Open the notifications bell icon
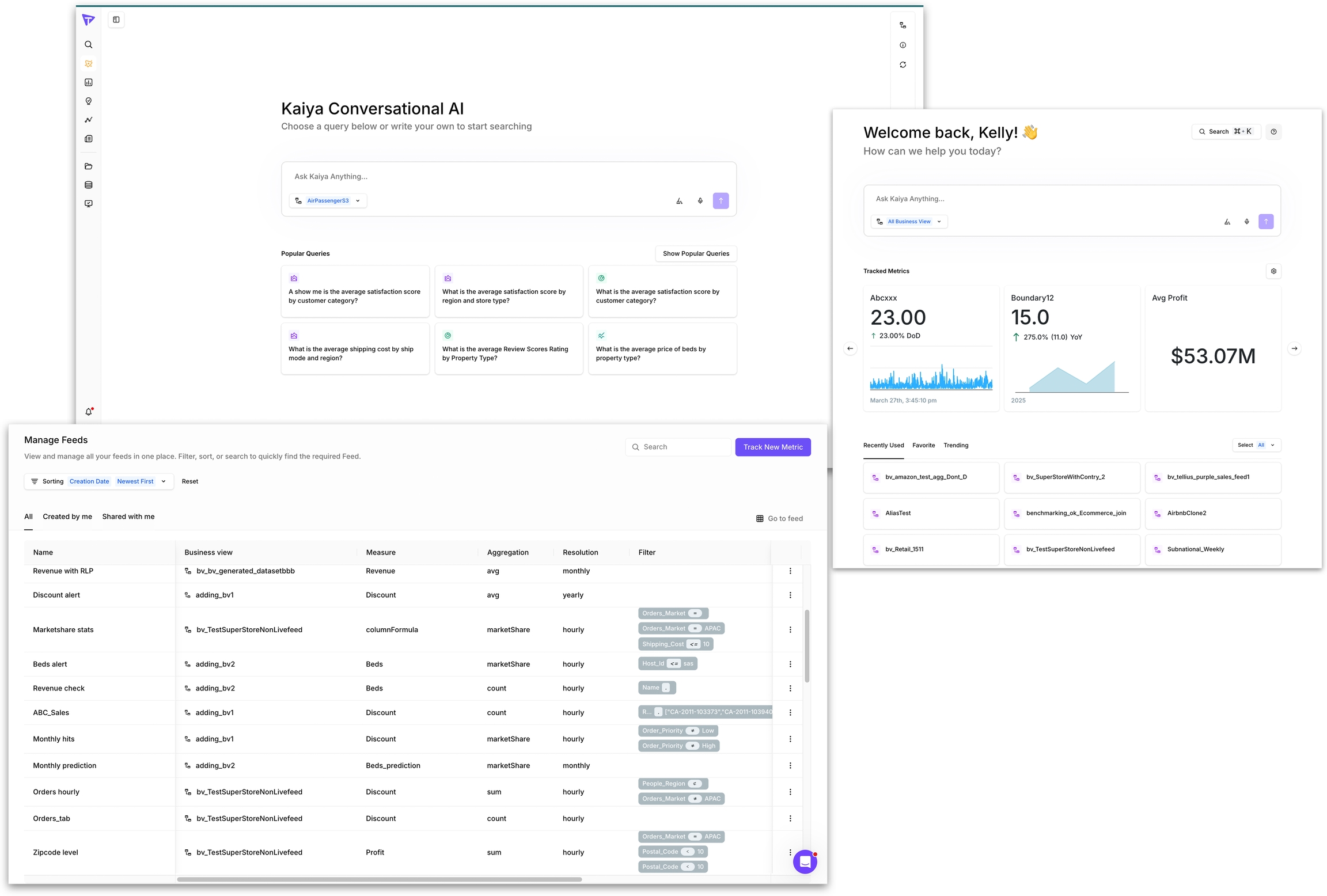Viewport: 1327px width, 896px height. tap(89, 412)
